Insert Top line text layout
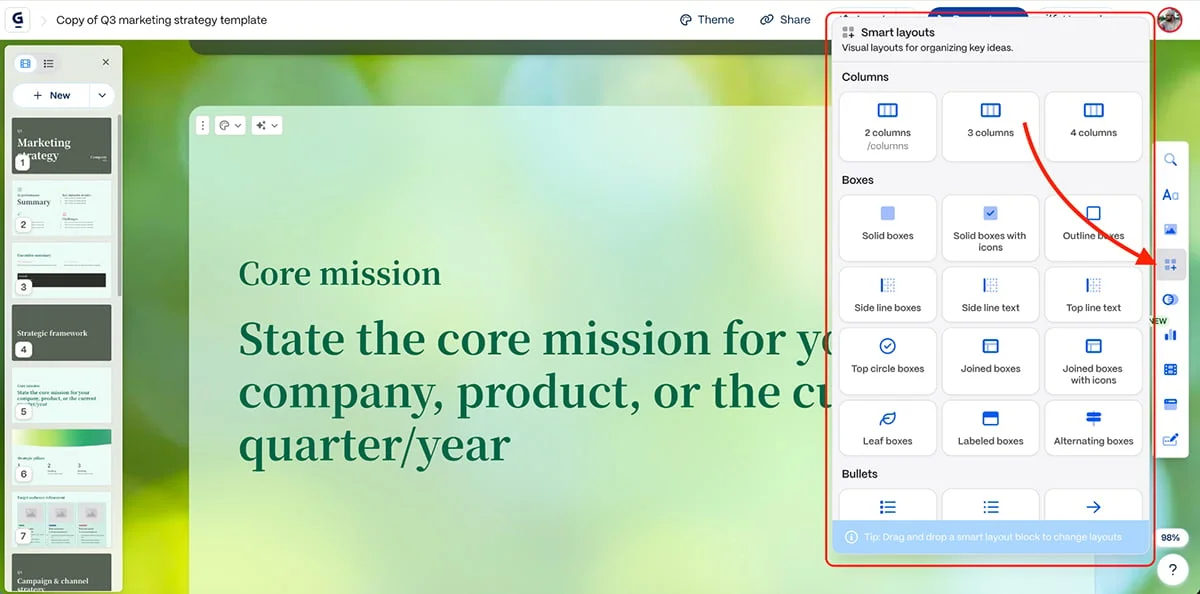Viewport: 1200px width, 594px height. click(1093, 295)
